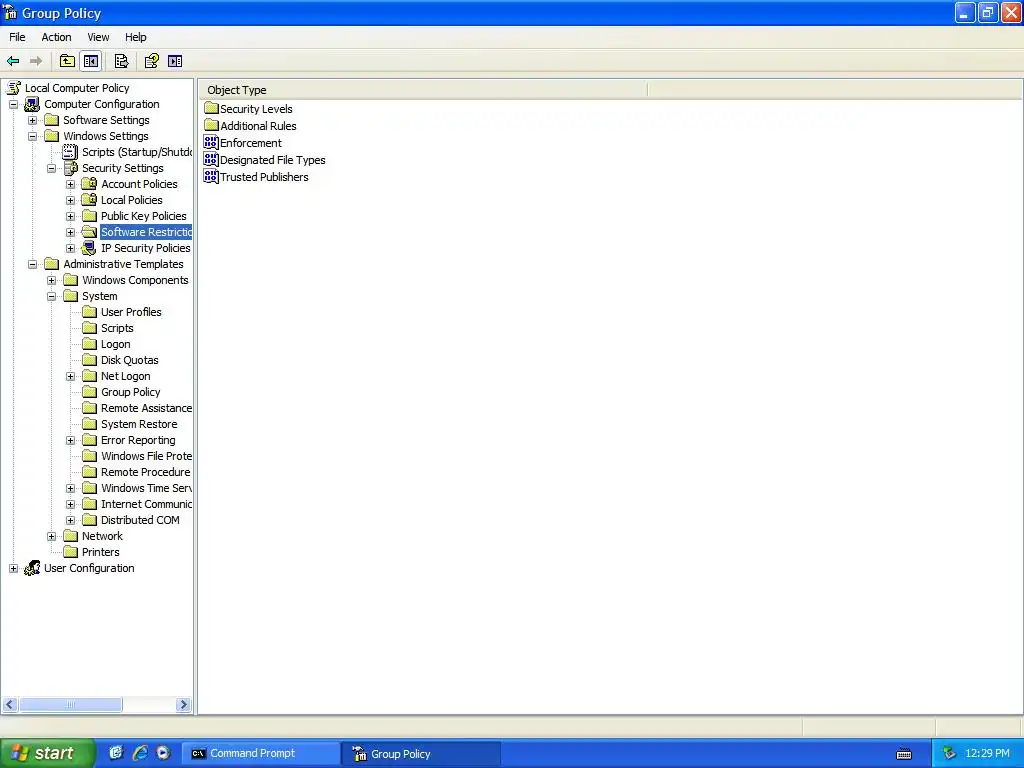Click the Local Computer Policy root icon
The width and height of the screenshot is (1024, 768).
point(14,88)
